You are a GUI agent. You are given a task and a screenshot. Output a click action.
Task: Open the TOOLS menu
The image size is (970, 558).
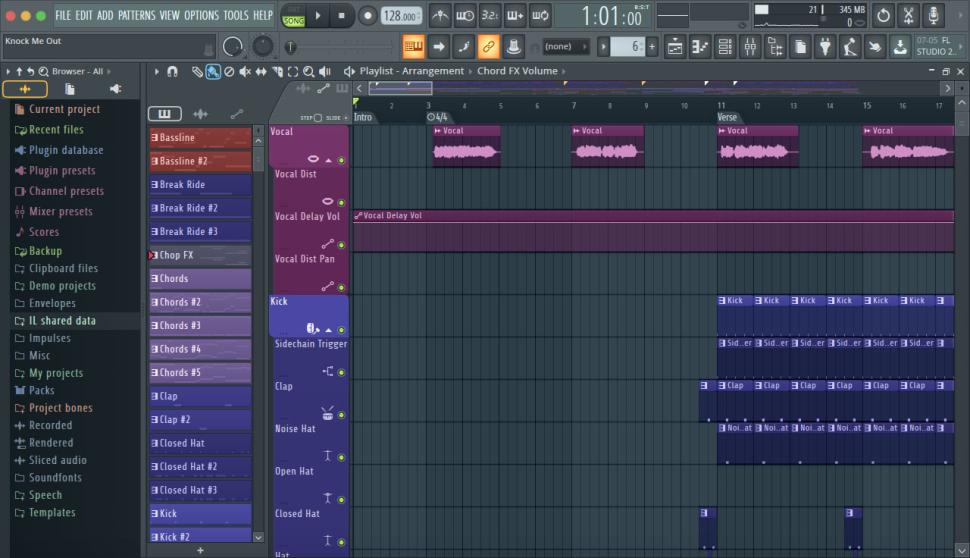(235, 15)
